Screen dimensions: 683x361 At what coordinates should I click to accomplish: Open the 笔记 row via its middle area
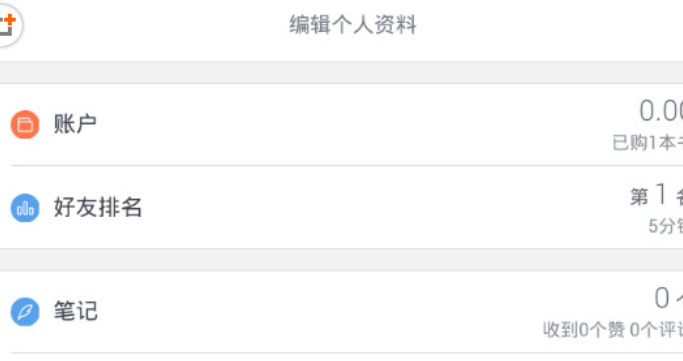342,312
